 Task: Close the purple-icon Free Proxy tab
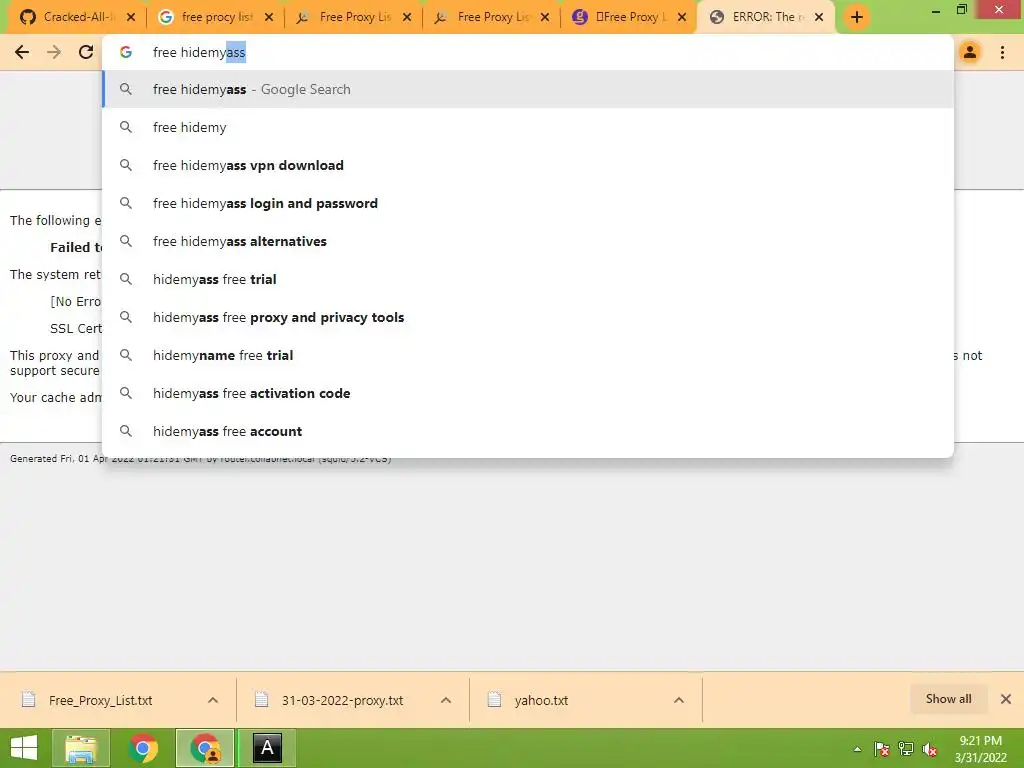click(682, 17)
